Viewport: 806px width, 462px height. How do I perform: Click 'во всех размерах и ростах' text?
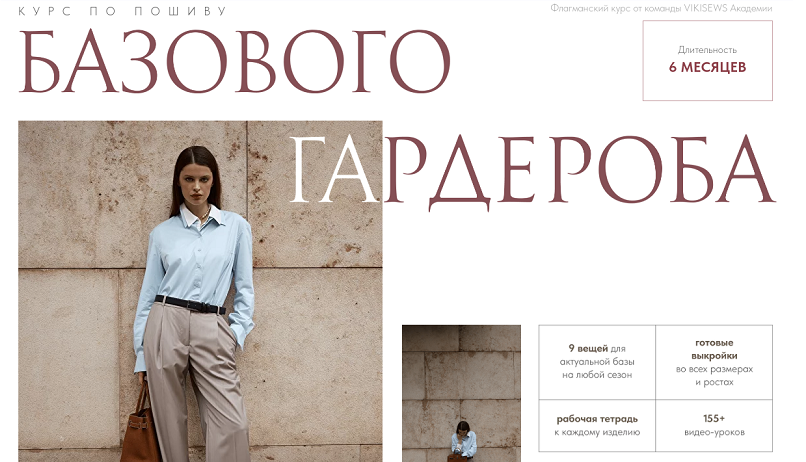[x=714, y=376]
